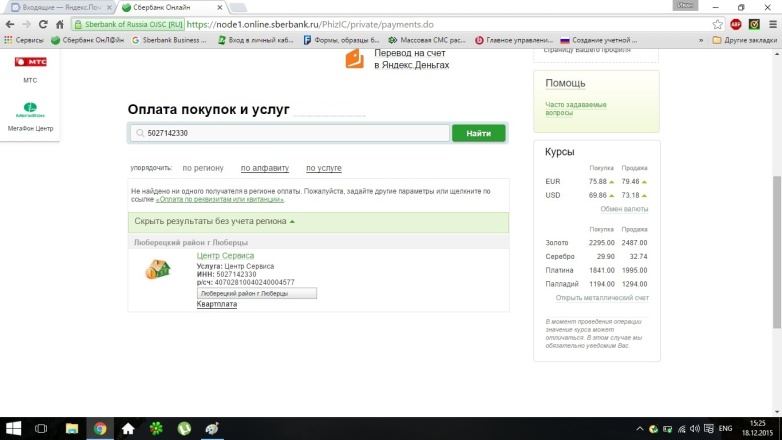Screen dimensions: 782x440
Task: Collapse 'Скрыть результаты без учета региона'
Action: (215, 221)
